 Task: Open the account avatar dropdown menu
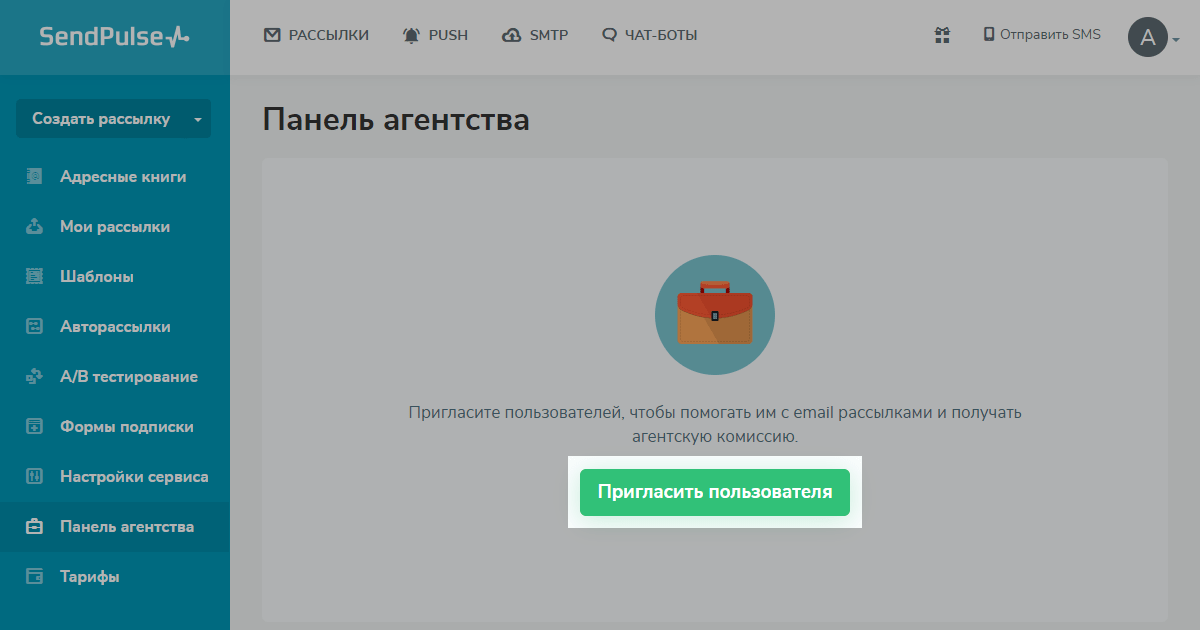coord(1154,38)
